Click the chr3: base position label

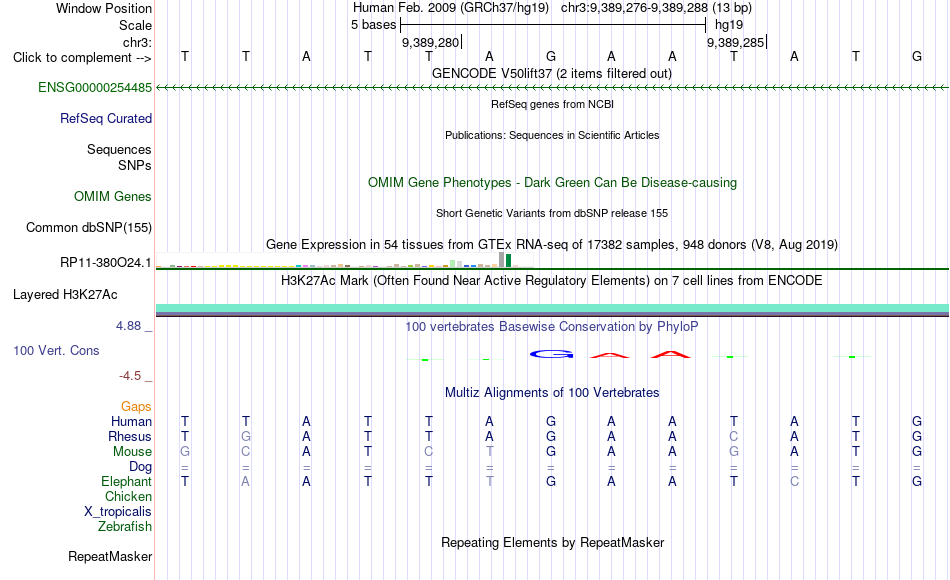click(137, 42)
